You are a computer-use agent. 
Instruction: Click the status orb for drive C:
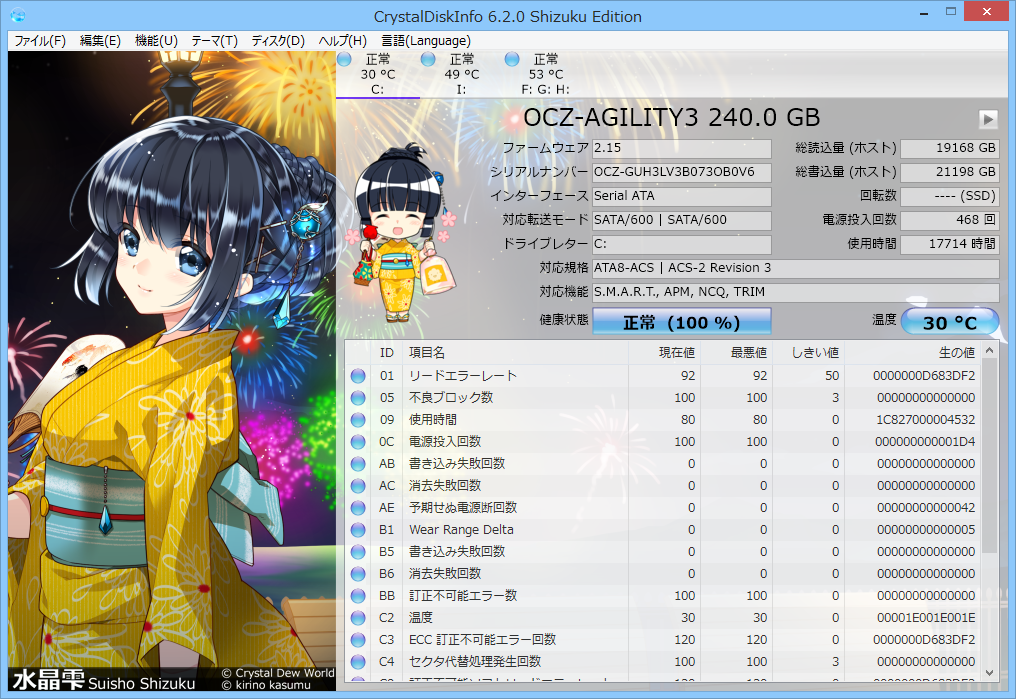click(344, 60)
